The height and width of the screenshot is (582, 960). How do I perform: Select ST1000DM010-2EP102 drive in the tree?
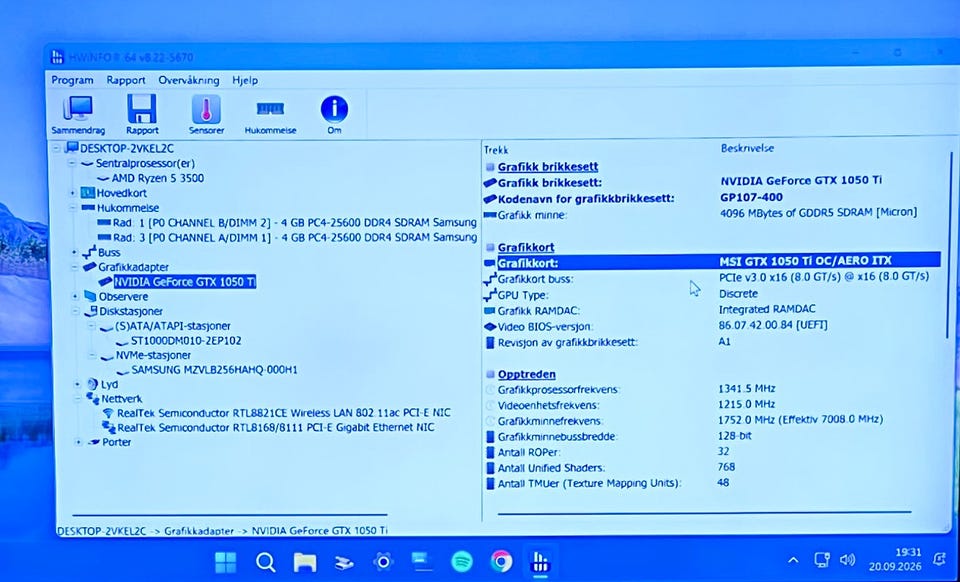click(186, 340)
